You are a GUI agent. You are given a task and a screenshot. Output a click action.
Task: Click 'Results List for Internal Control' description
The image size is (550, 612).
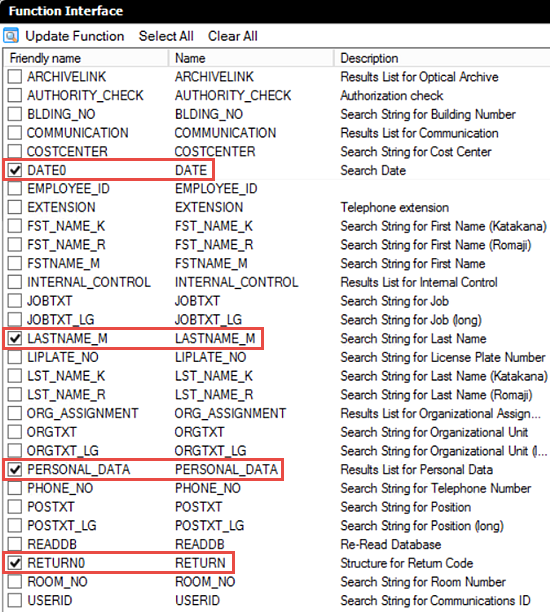click(x=419, y=282)
